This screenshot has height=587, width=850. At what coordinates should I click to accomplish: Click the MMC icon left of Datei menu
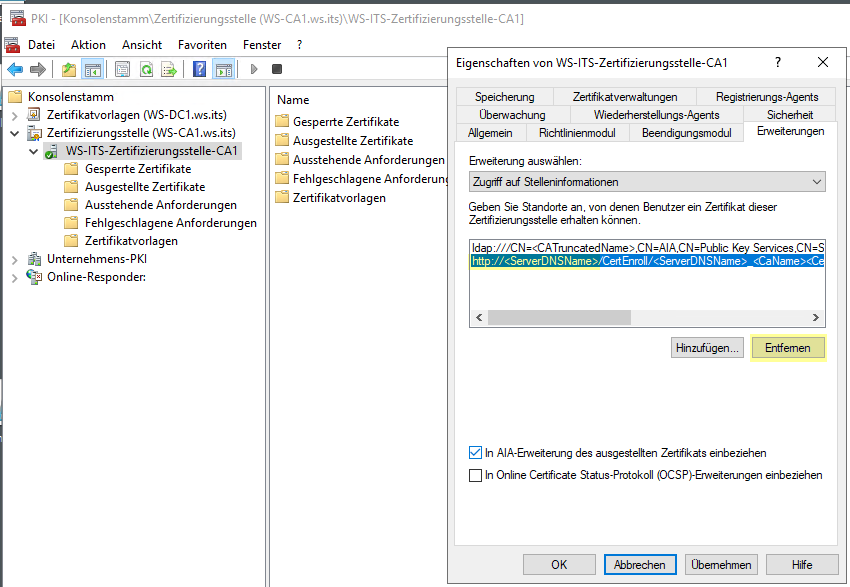click(12, 44)
